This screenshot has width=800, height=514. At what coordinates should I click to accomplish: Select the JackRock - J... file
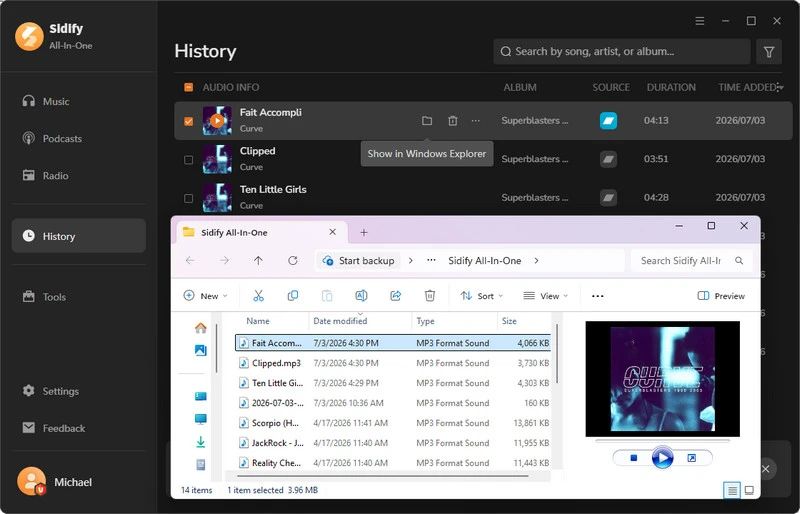point(393,443)
